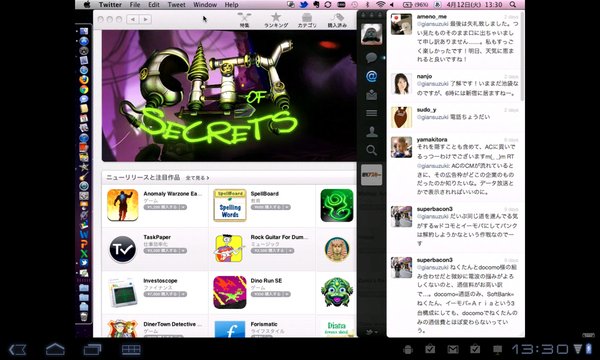Open the Search magnifier in Twitter sidebar

(371, 150)
